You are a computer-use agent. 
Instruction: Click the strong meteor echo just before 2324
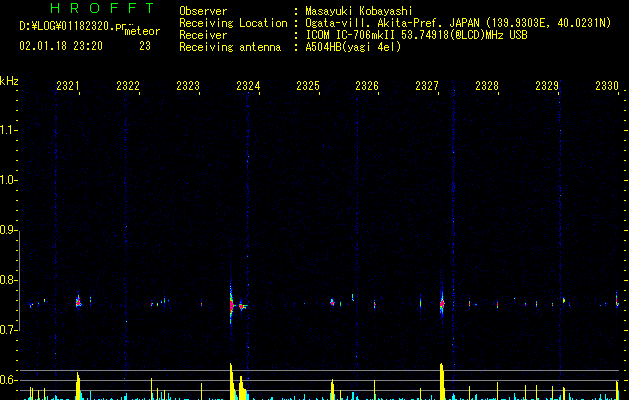click(231, 306)
